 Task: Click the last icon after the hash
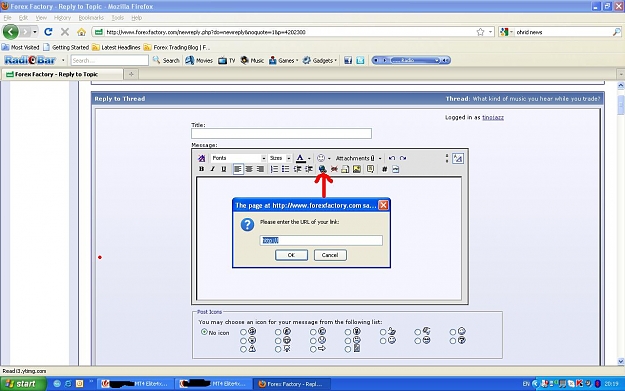(x=395, y=169)
